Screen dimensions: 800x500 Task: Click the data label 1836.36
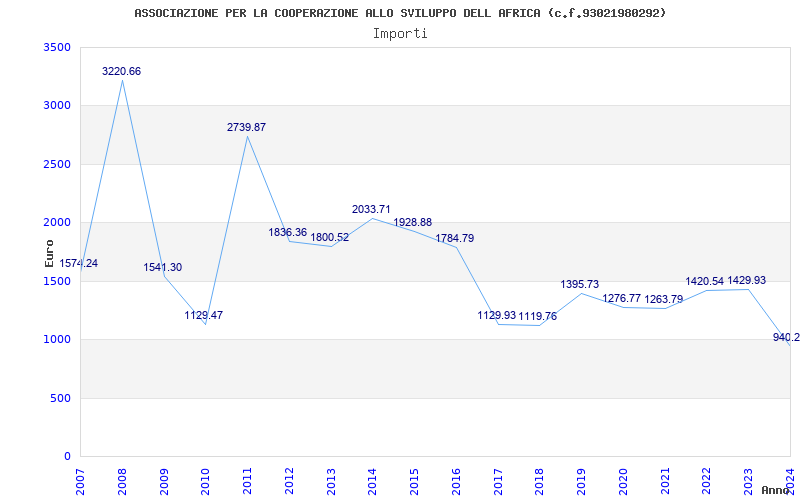[288, 233]
